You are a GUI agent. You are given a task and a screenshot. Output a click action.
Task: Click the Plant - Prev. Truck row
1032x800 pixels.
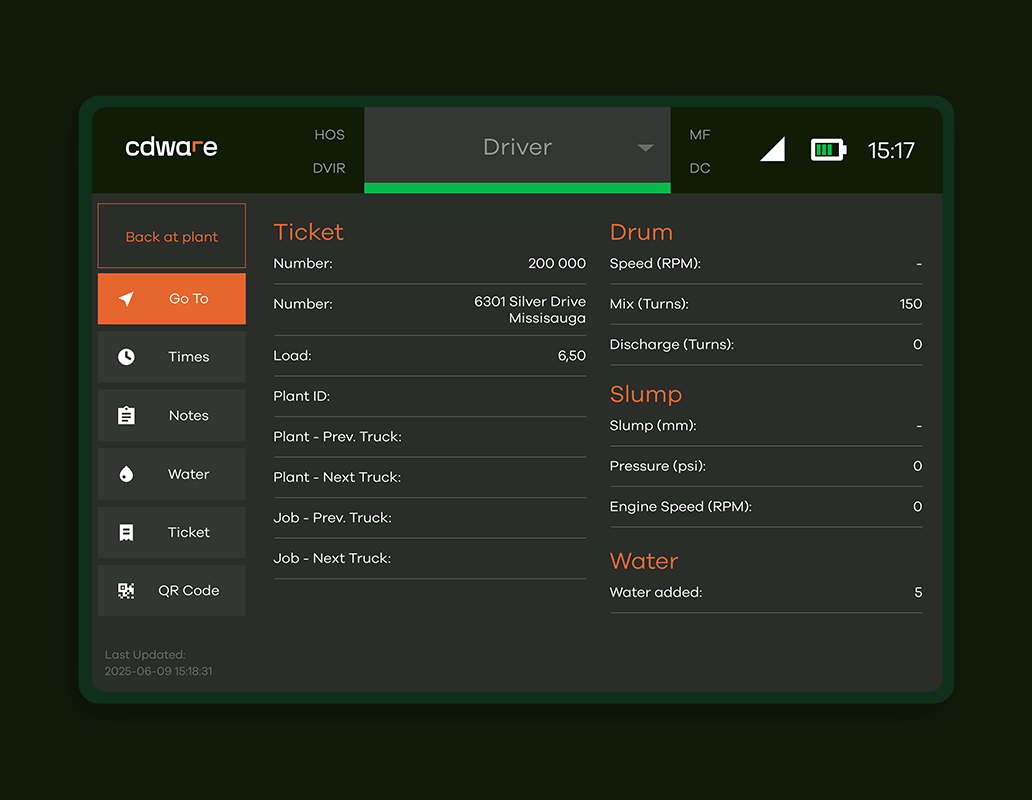click(429, 437)
